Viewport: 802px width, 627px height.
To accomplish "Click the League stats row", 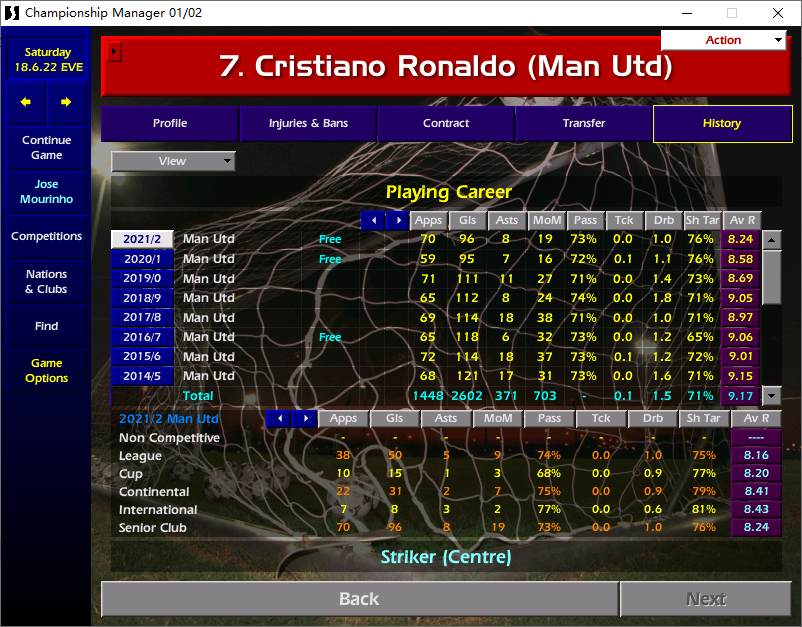I will (x=446, y=456).
